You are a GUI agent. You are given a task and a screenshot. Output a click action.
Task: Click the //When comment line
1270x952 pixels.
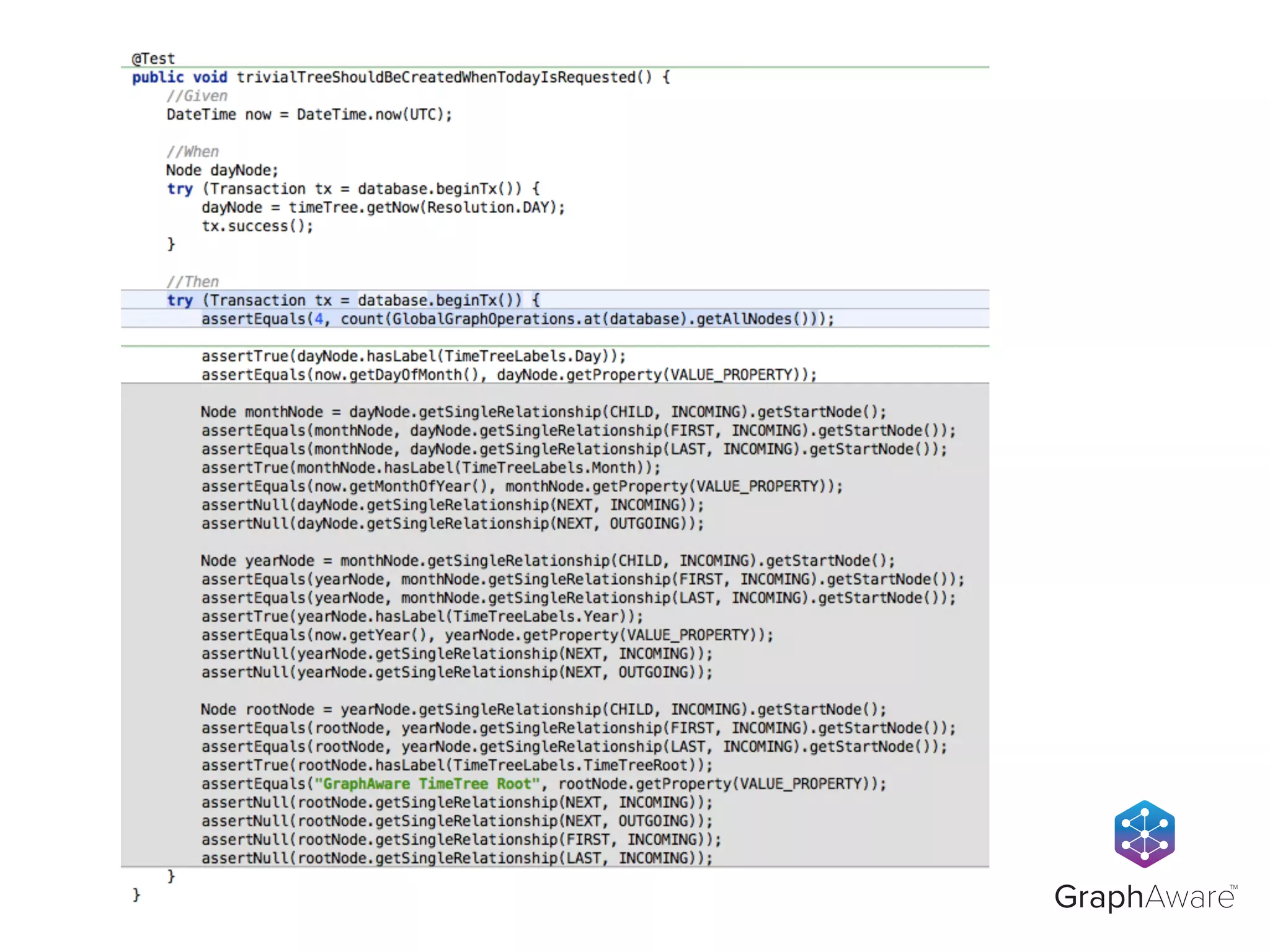pos(192,152)
